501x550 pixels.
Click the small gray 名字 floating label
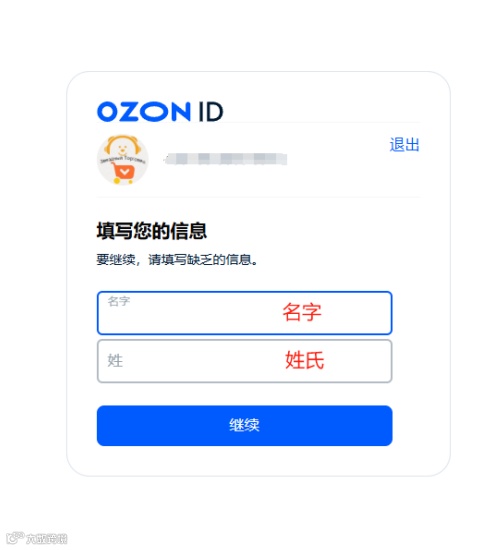click(119, 301)
